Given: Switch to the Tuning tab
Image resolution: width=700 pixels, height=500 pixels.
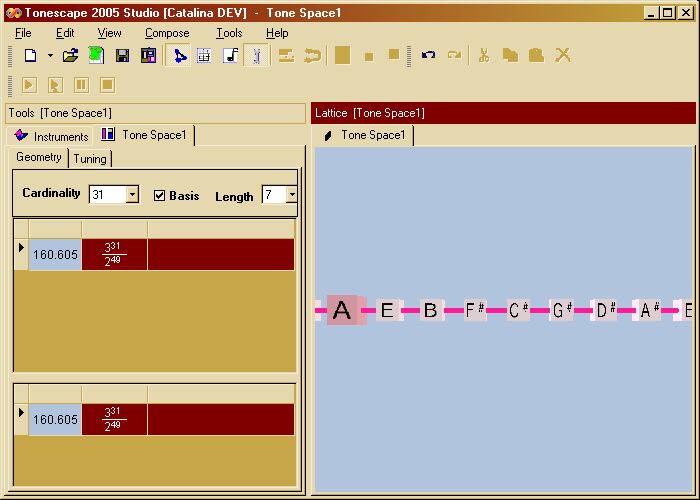Looking at the screenshot, I should click(x=90, y=159).
